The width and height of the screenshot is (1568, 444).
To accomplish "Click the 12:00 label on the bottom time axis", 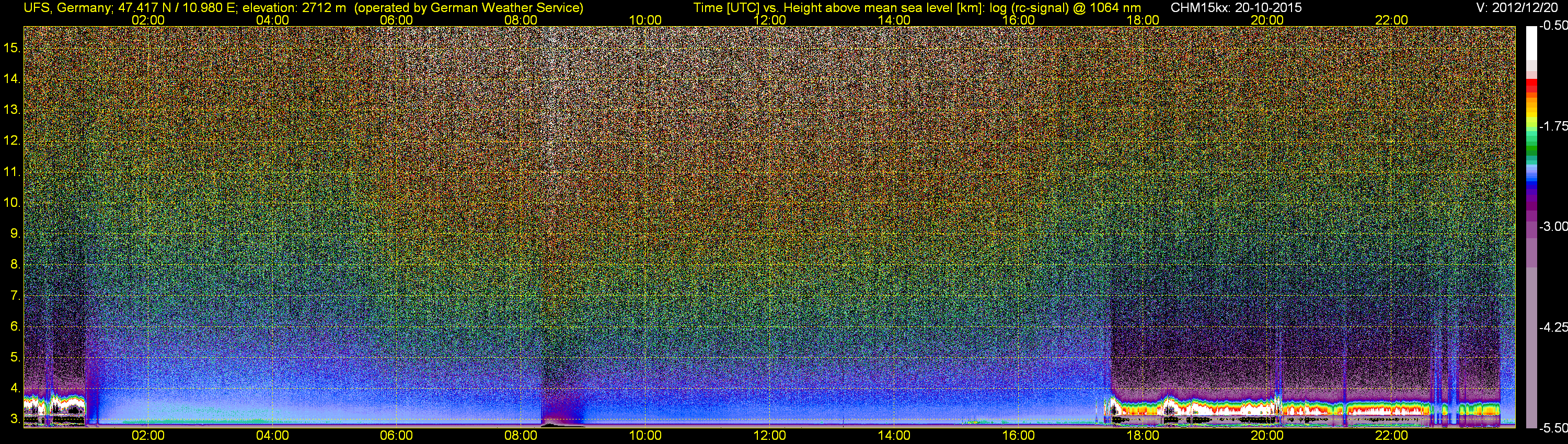I will 769,436.
